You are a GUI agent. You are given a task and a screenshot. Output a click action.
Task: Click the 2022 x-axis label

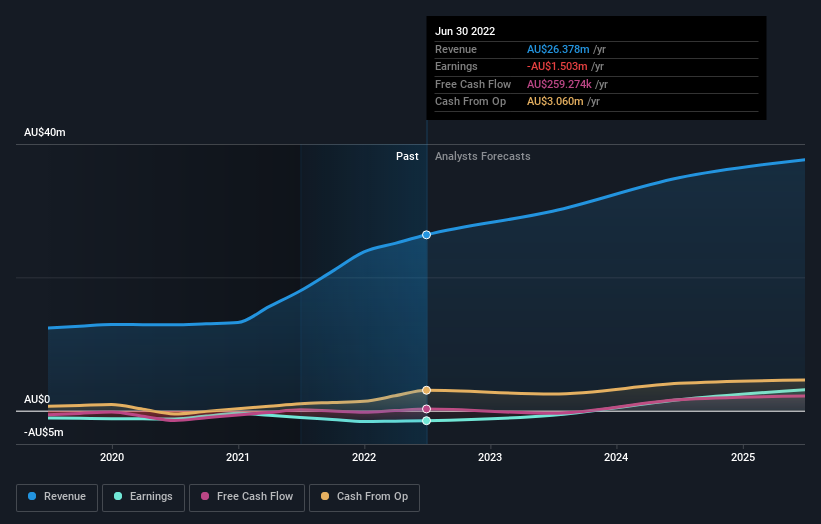364,457
